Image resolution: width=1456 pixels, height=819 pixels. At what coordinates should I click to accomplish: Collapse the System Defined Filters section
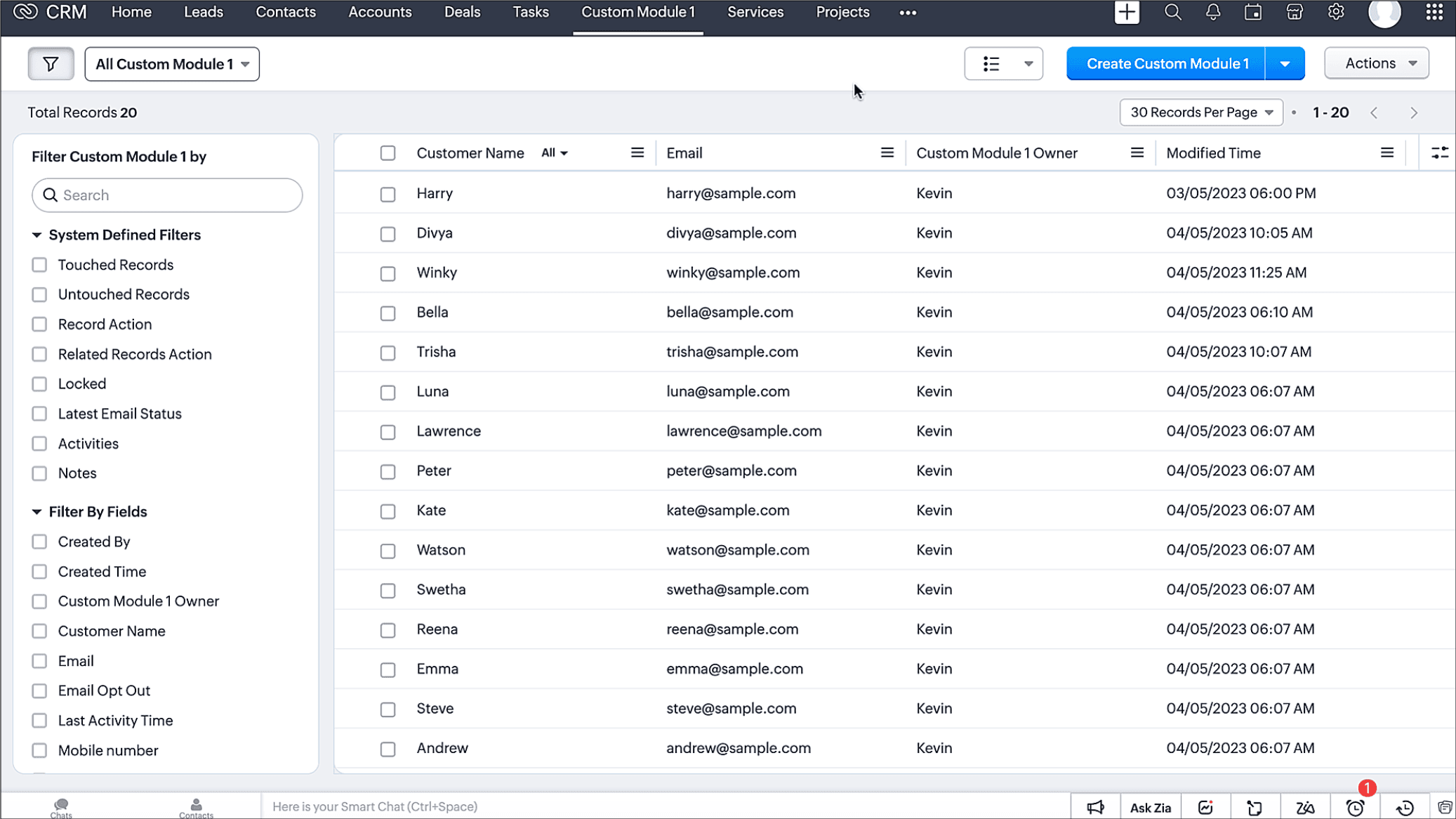tap(37, 235)
